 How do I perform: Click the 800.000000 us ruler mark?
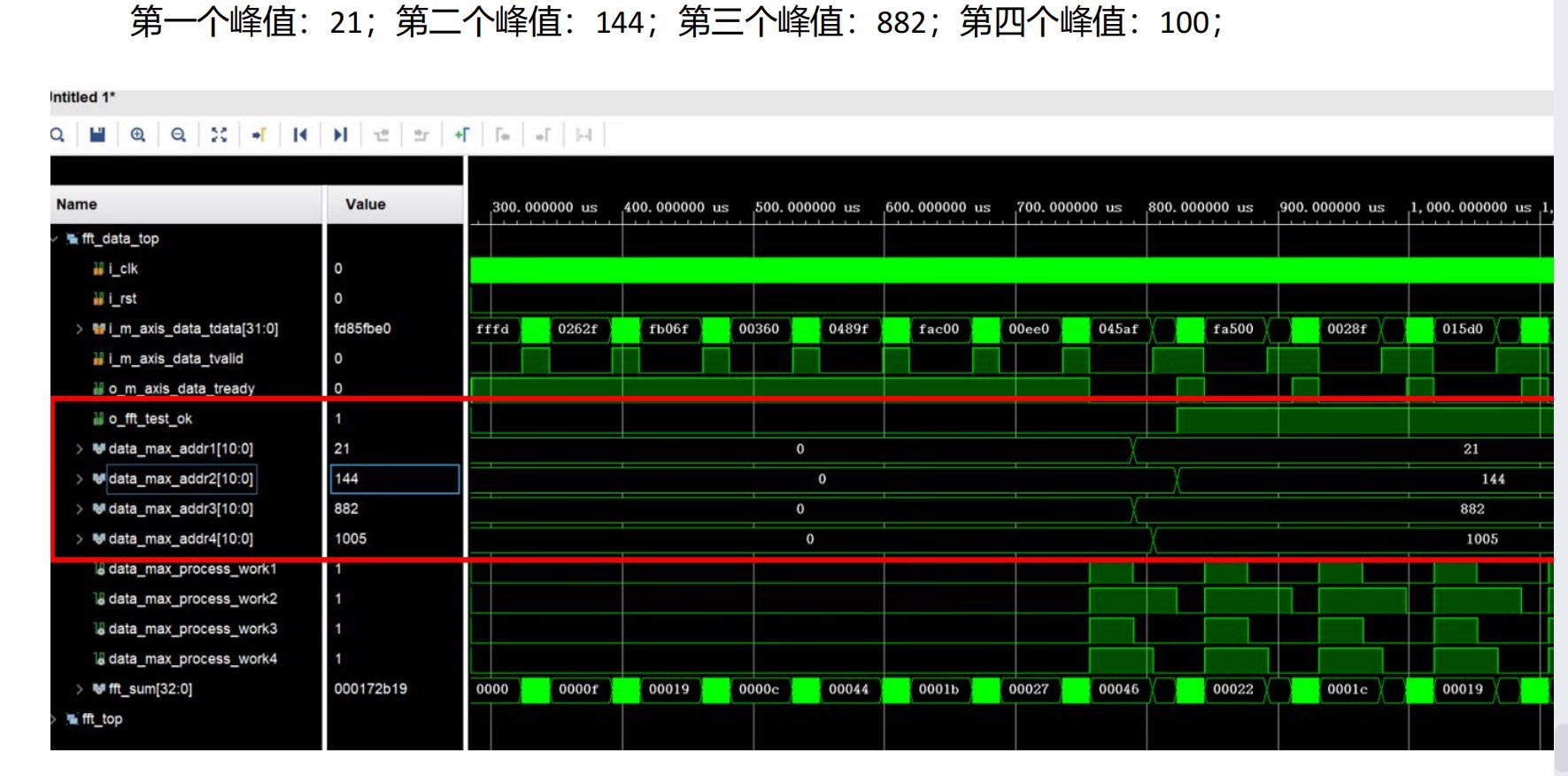click(1200, 207)
